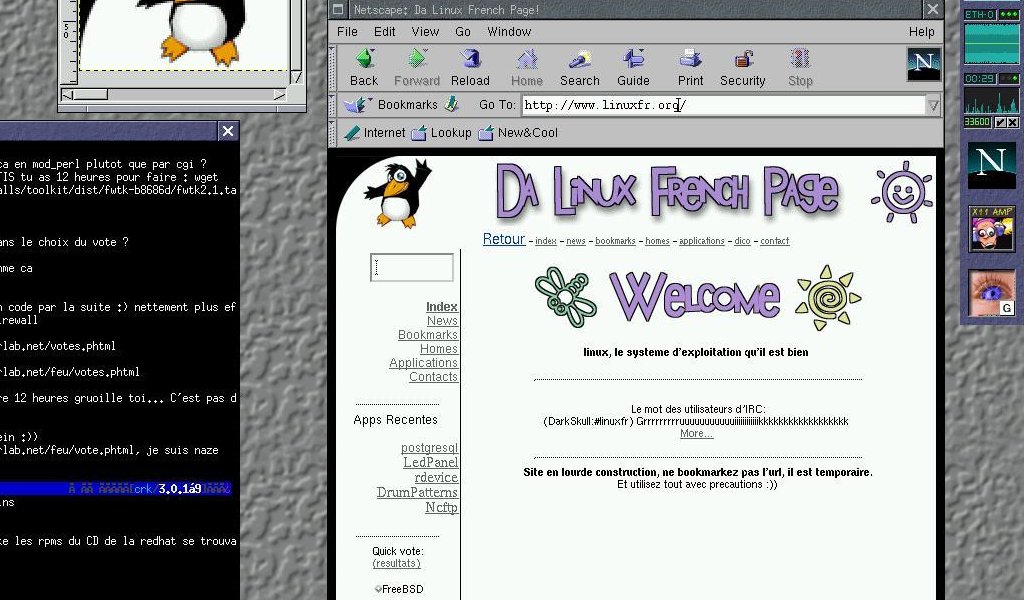This screenshot has width=1024, height=600.
Task: Click the Search flashlight icon
Action: tap(579, 60)
